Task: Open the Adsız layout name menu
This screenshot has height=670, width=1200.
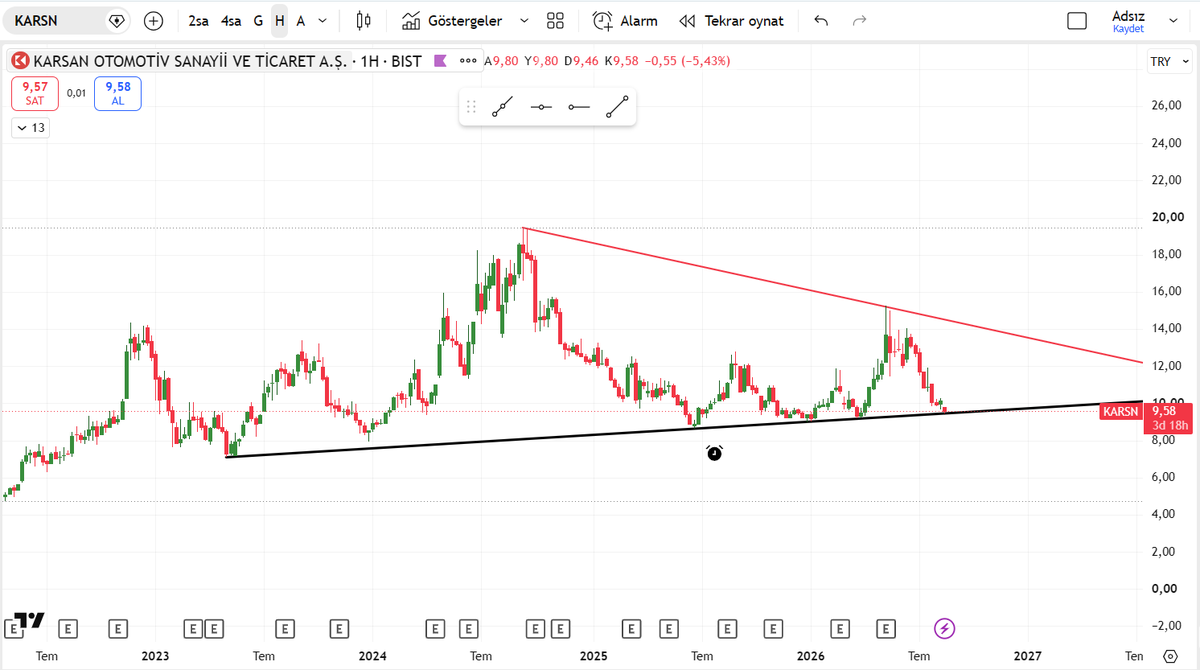Action: point(1128,15)
